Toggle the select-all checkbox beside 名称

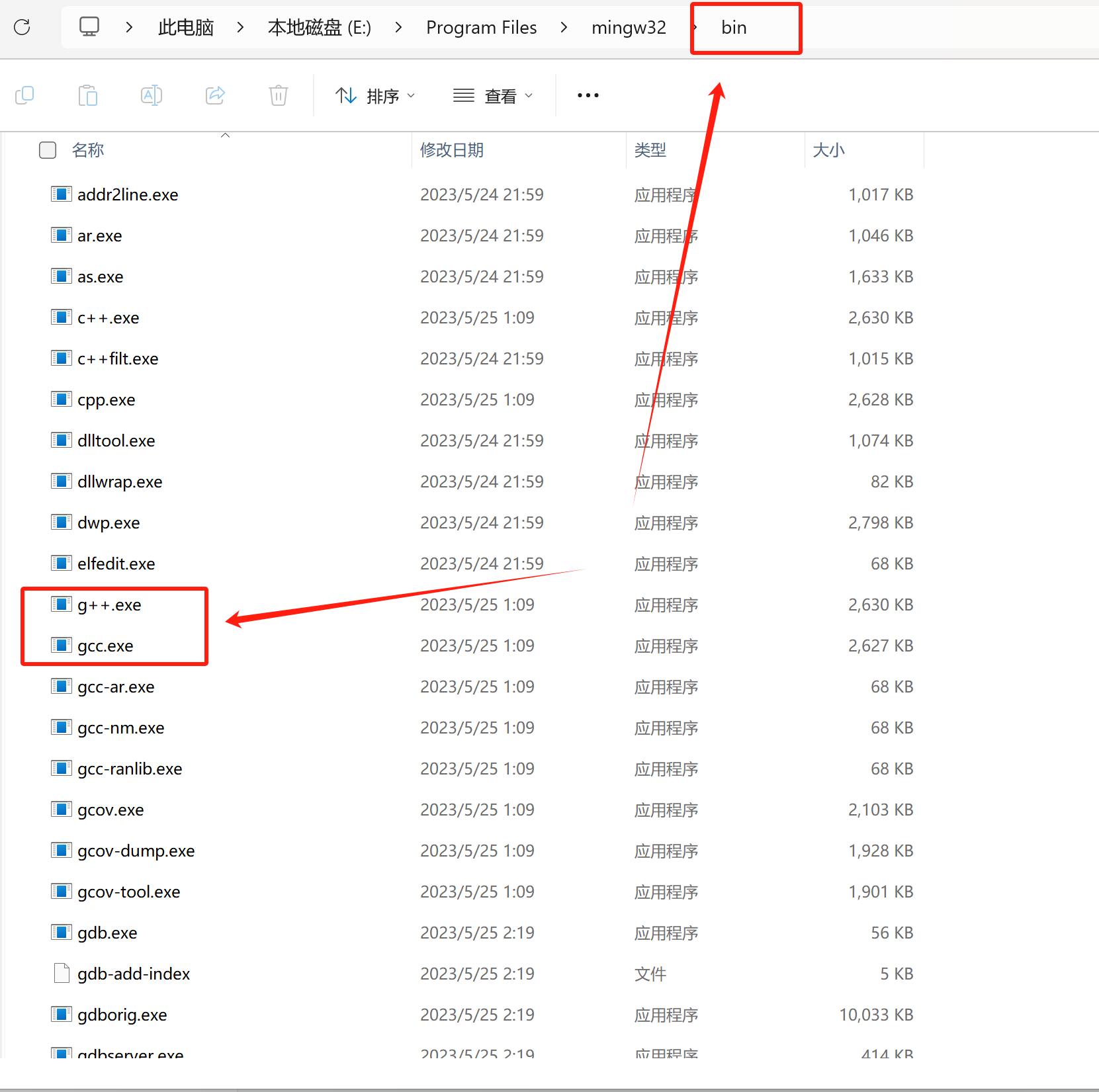point(48,150)
